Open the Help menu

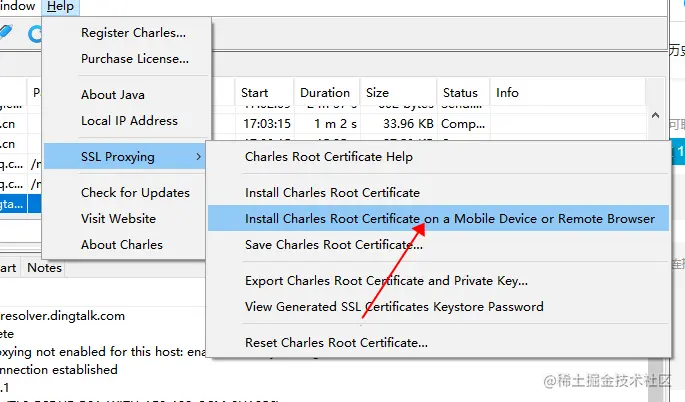pos(60,7)
